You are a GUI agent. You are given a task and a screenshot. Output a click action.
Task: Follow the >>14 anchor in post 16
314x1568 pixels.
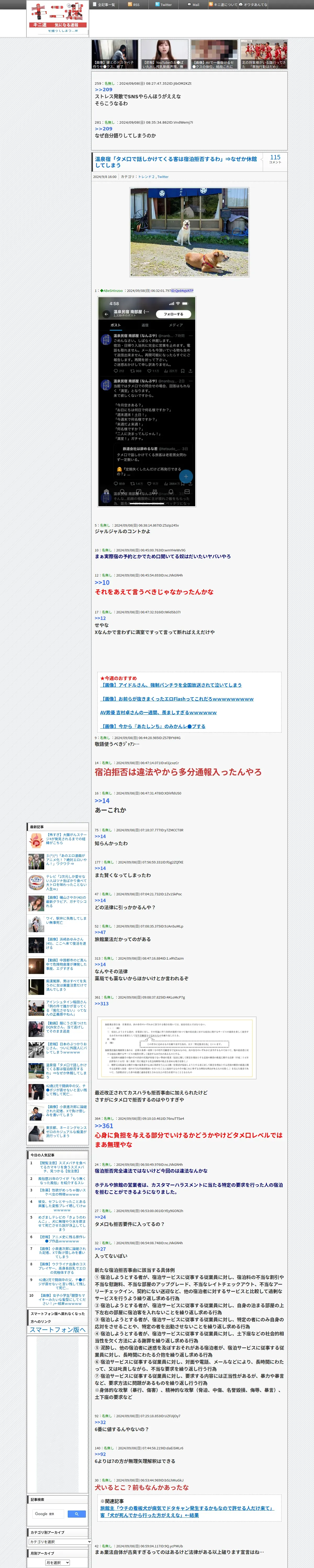point(102,800)
